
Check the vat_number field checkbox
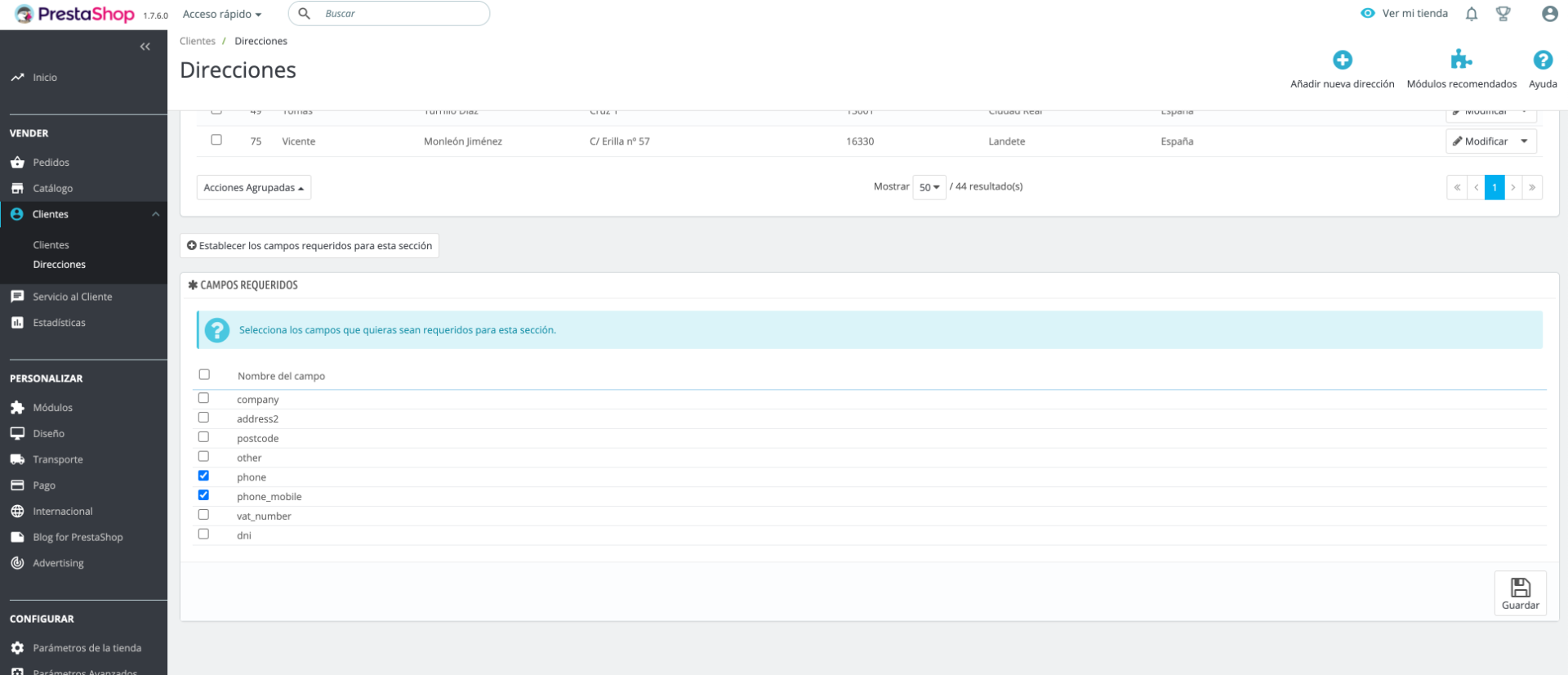click(x=203, y=515)
